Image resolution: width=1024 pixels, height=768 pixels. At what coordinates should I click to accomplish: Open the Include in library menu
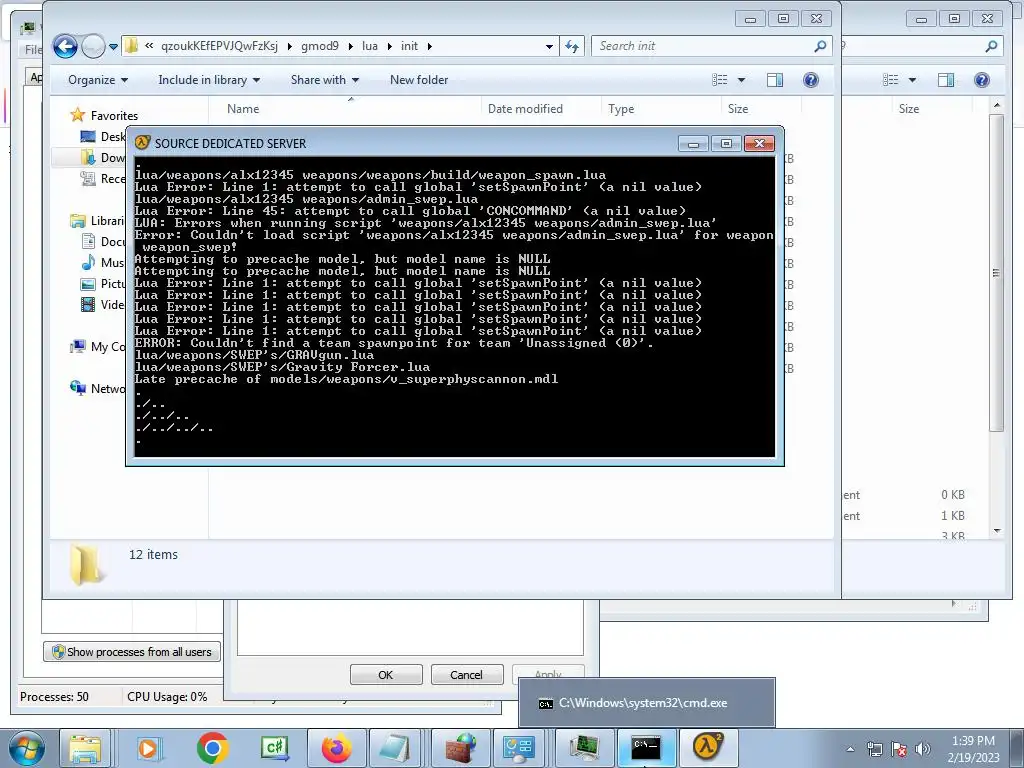click(209, 80)
